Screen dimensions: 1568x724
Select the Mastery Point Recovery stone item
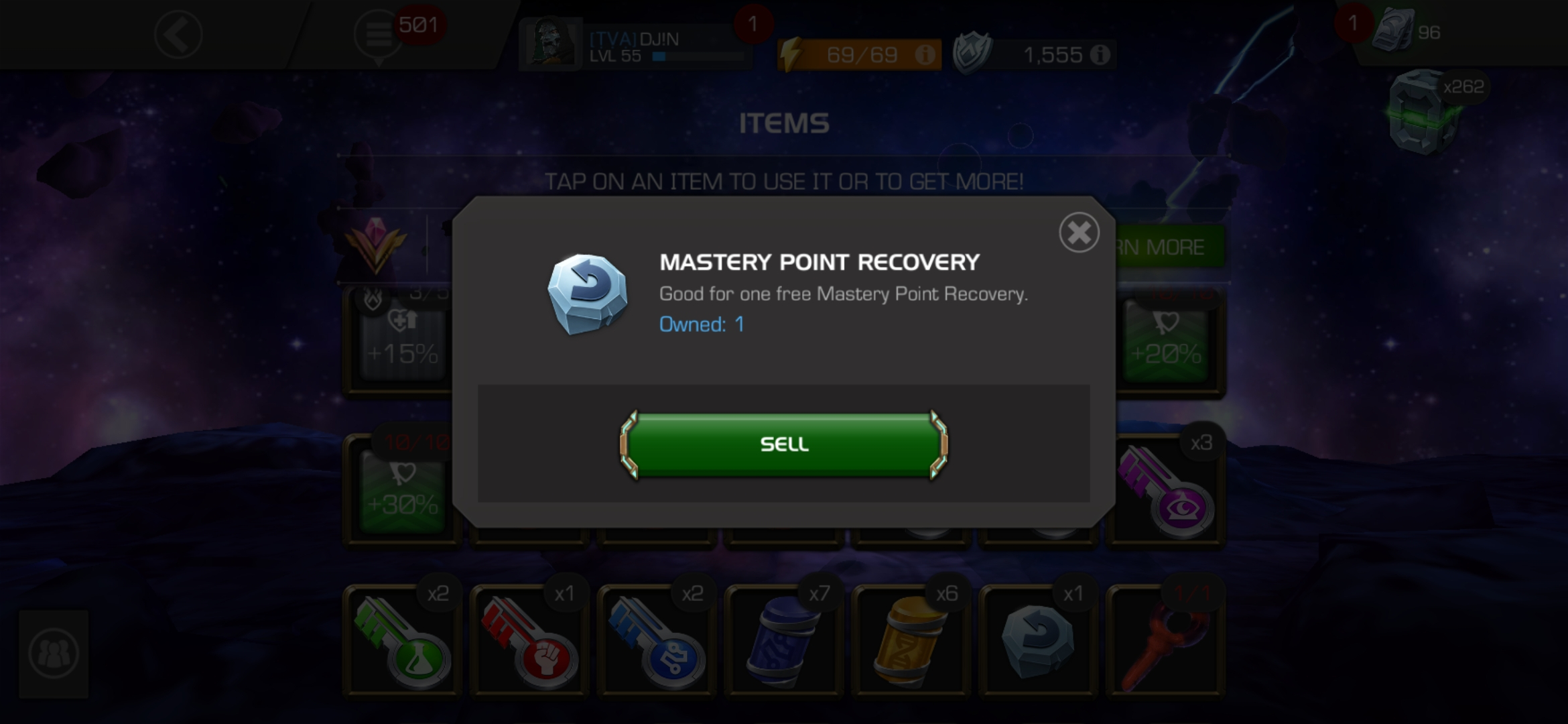coord(1038,642)
